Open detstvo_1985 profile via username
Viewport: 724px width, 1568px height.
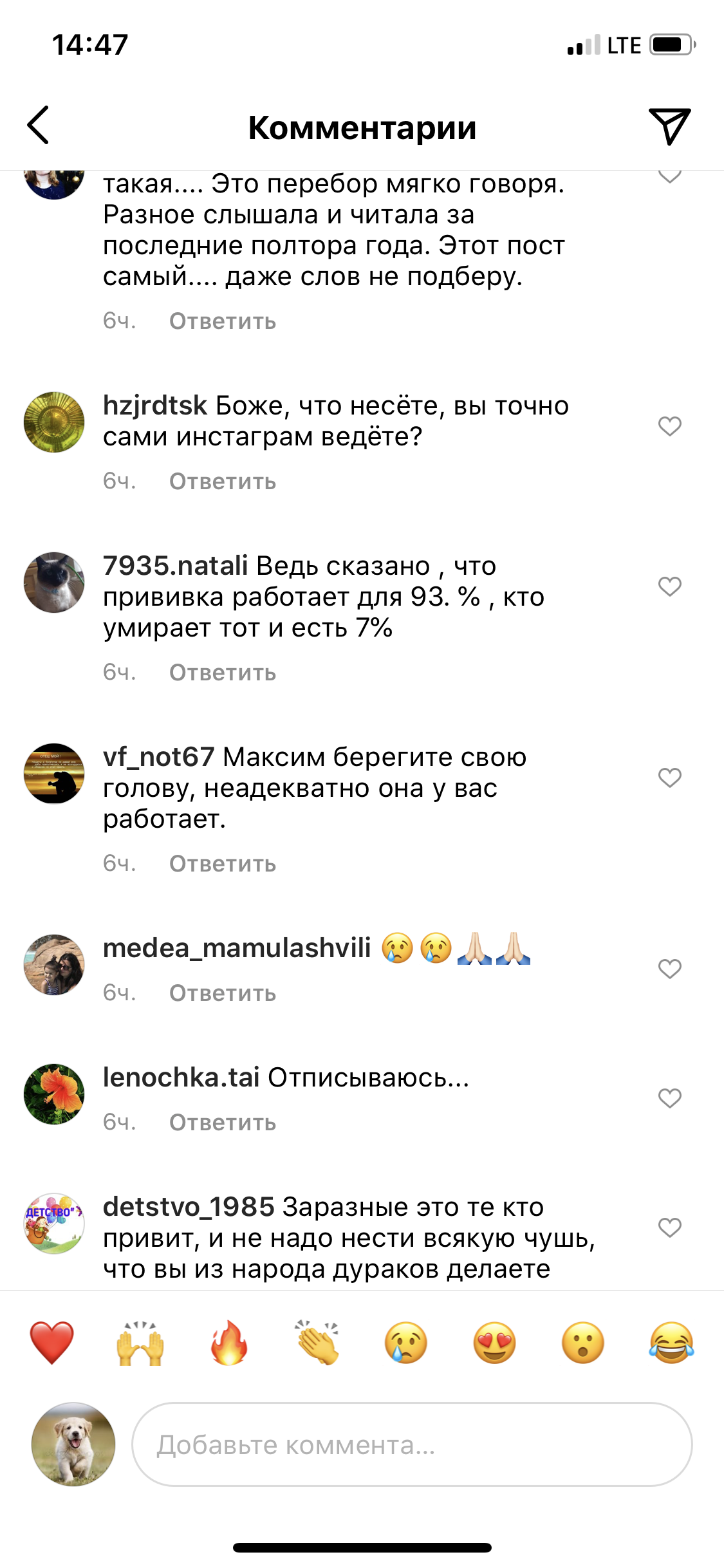pyautogui.click(x=189, y=1207)
